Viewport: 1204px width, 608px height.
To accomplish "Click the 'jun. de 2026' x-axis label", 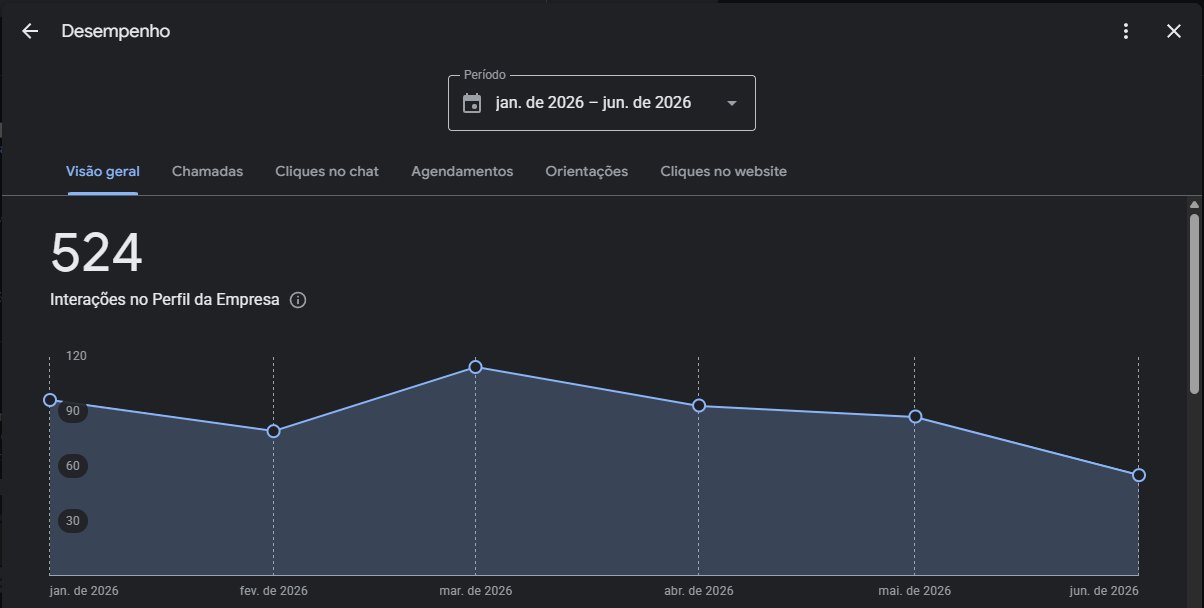I will pyautogui.click(x=1104, y=591).
